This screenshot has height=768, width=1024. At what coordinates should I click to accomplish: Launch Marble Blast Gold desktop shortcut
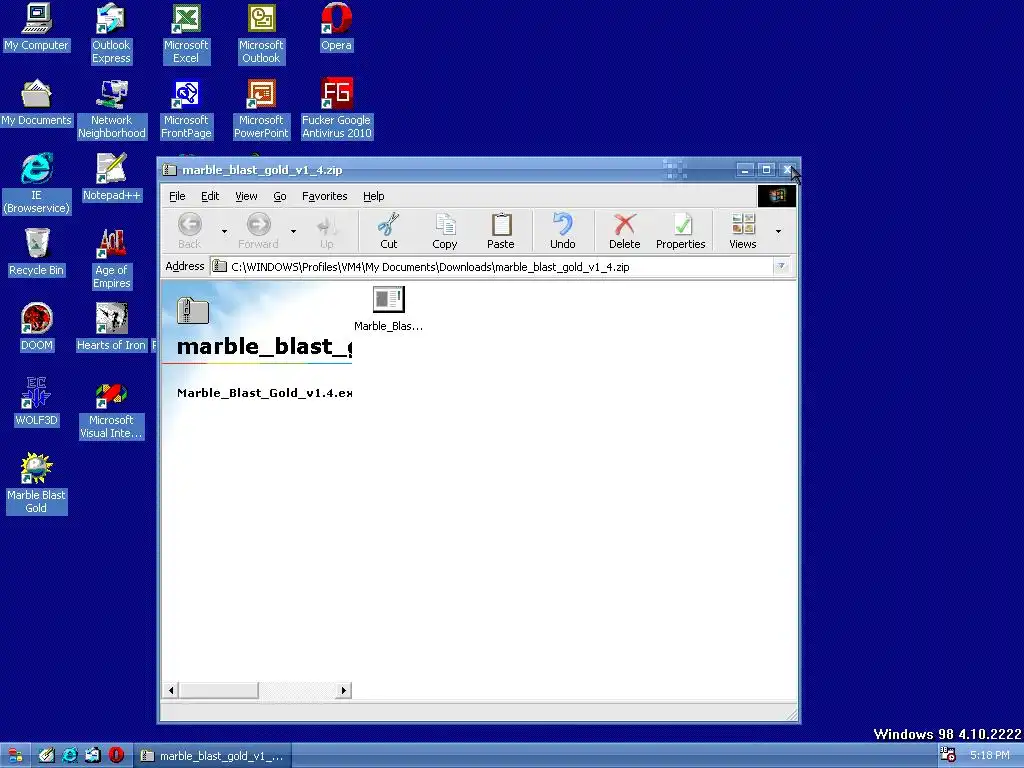click(36, 483)
